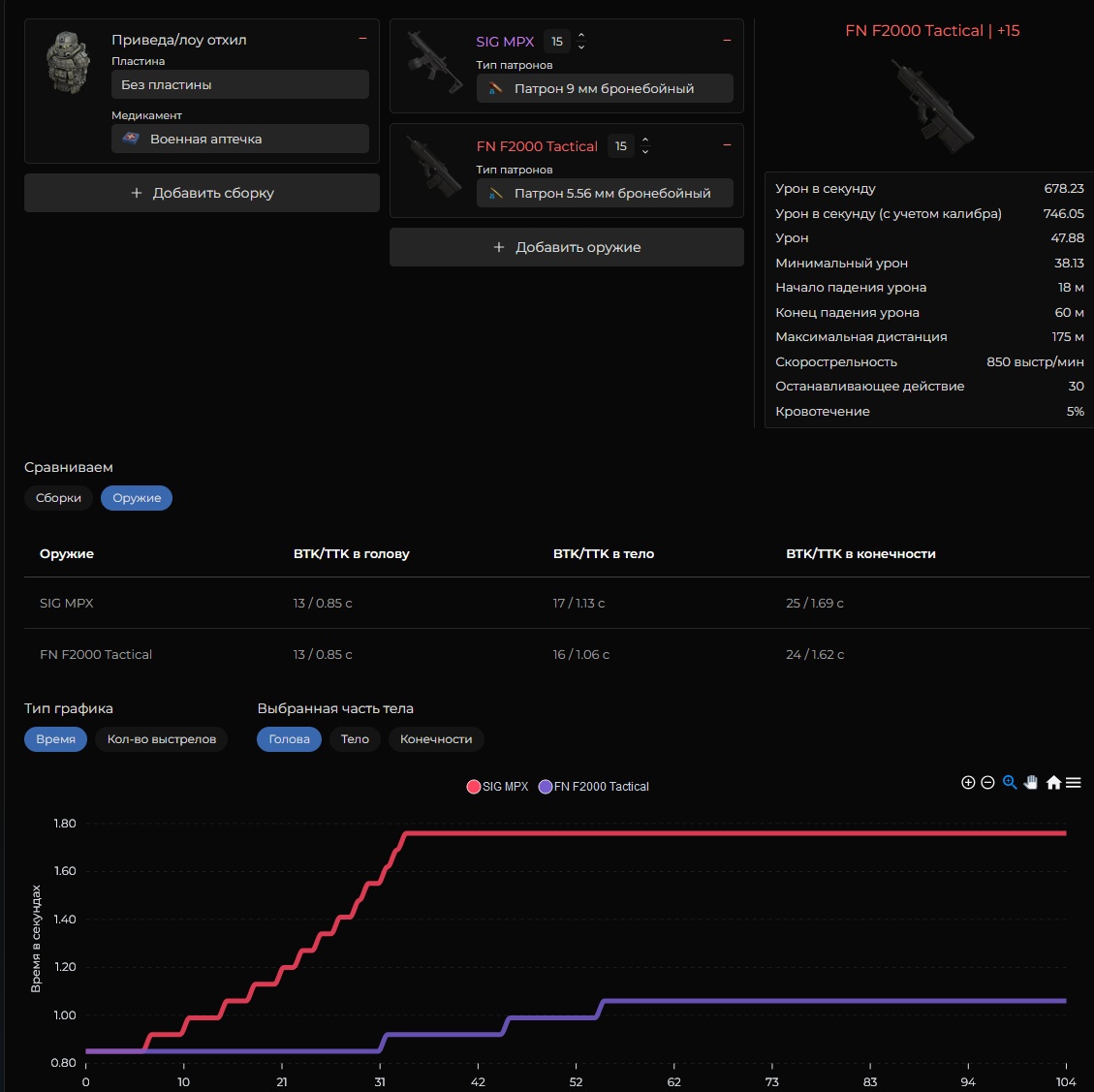Image resolution: width=1094 pixels, height=1092 pixels.
Task: Switch comparison to Оружие
Action: [137, 497]
